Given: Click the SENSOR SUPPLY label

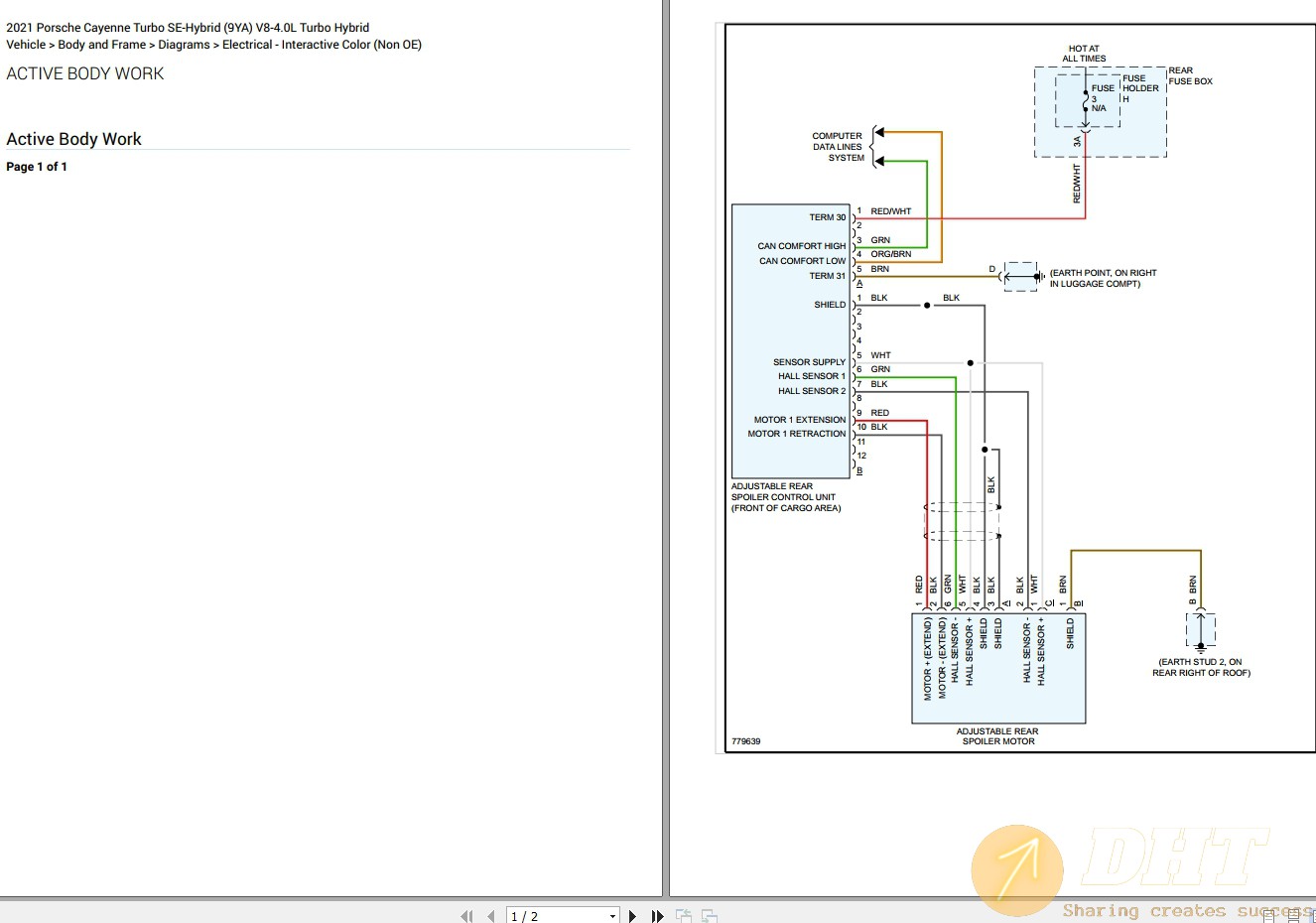Looking at the screenshot, I should tap(810, 362).
